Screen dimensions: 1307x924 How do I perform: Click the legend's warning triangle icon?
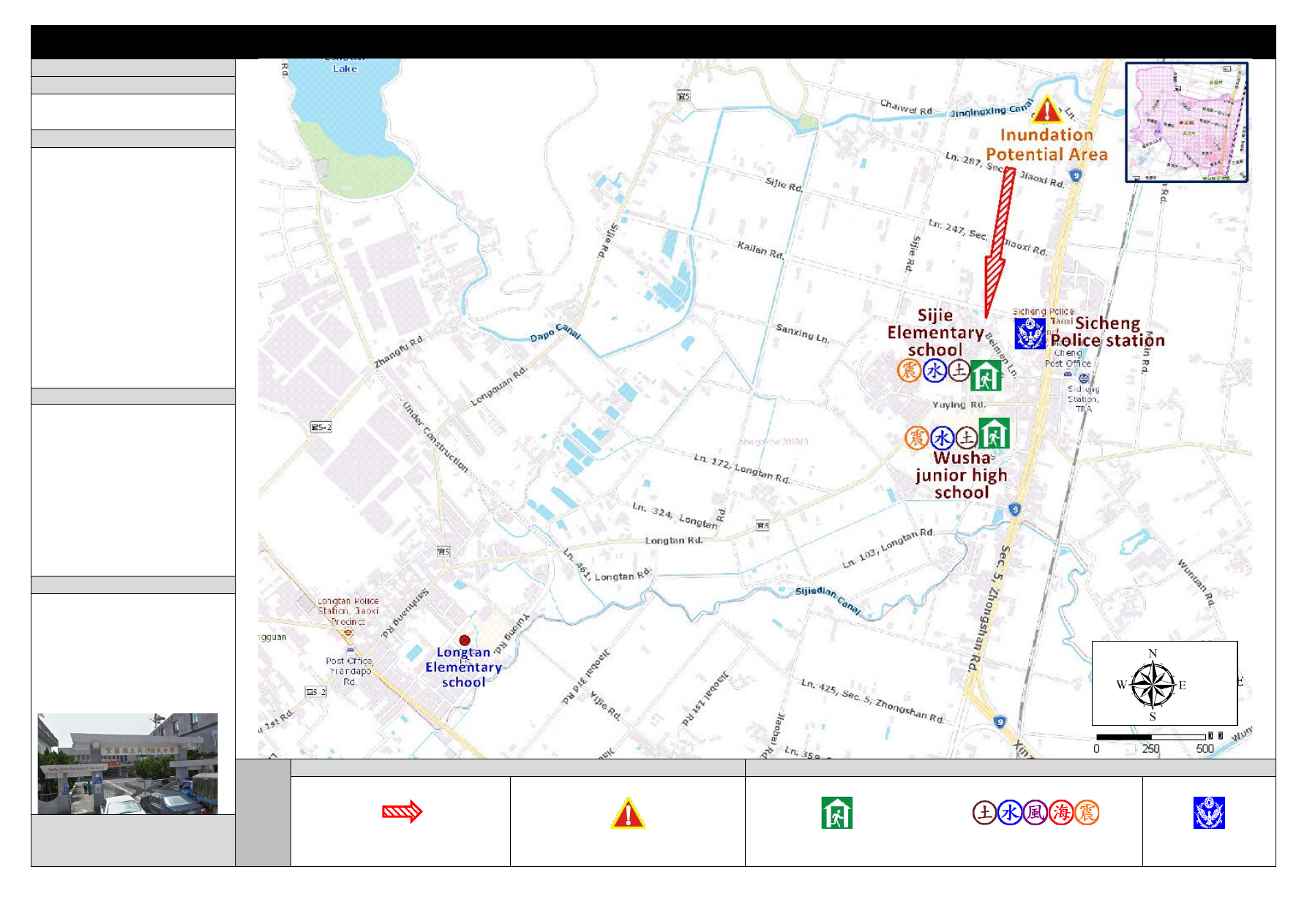pos(628,814)
